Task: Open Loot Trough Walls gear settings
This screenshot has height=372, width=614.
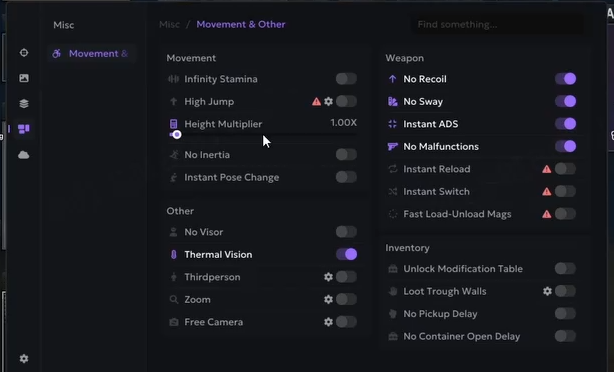Action: tap(547, 291)
